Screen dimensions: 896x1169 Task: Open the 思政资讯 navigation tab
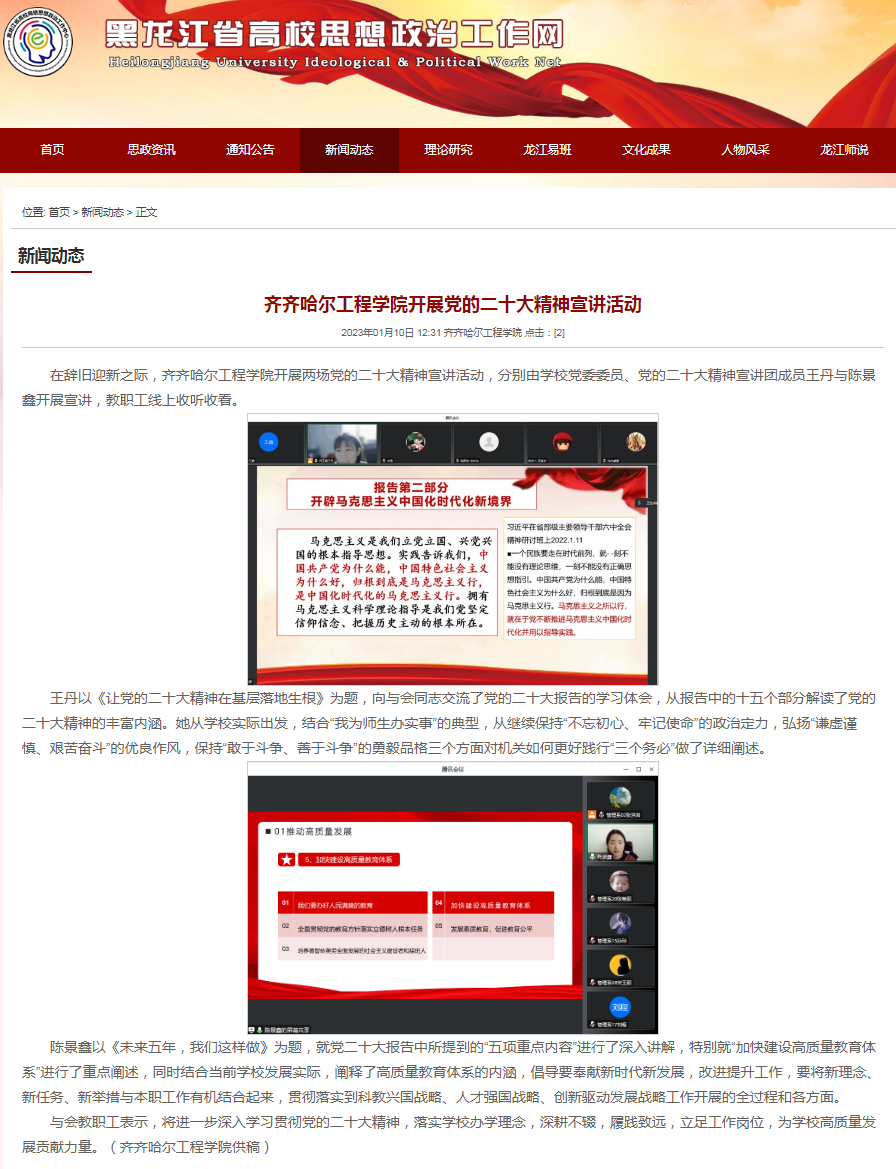pyautogui.click(x=151, y=150)
